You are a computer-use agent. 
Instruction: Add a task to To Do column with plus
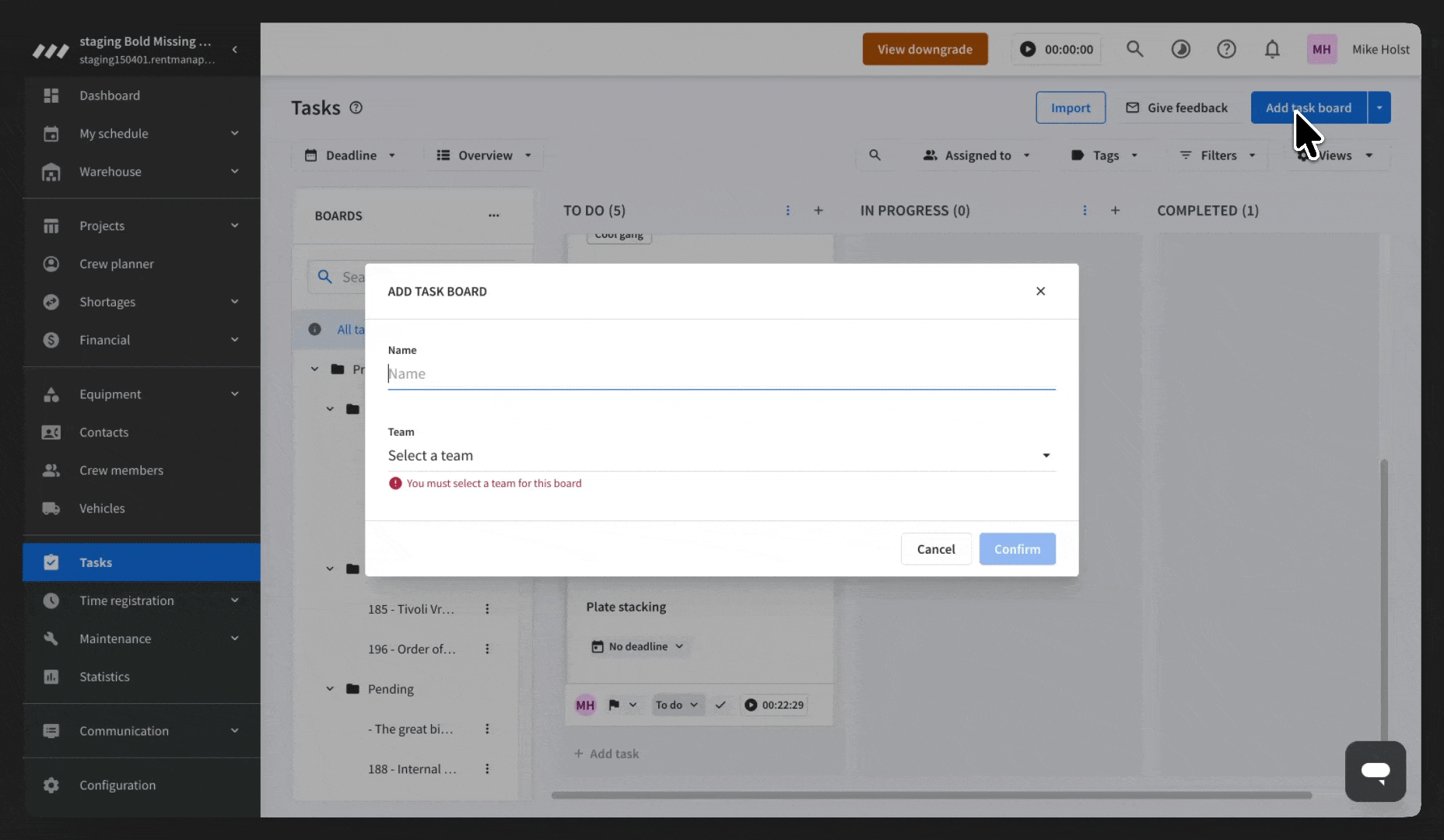818,211
